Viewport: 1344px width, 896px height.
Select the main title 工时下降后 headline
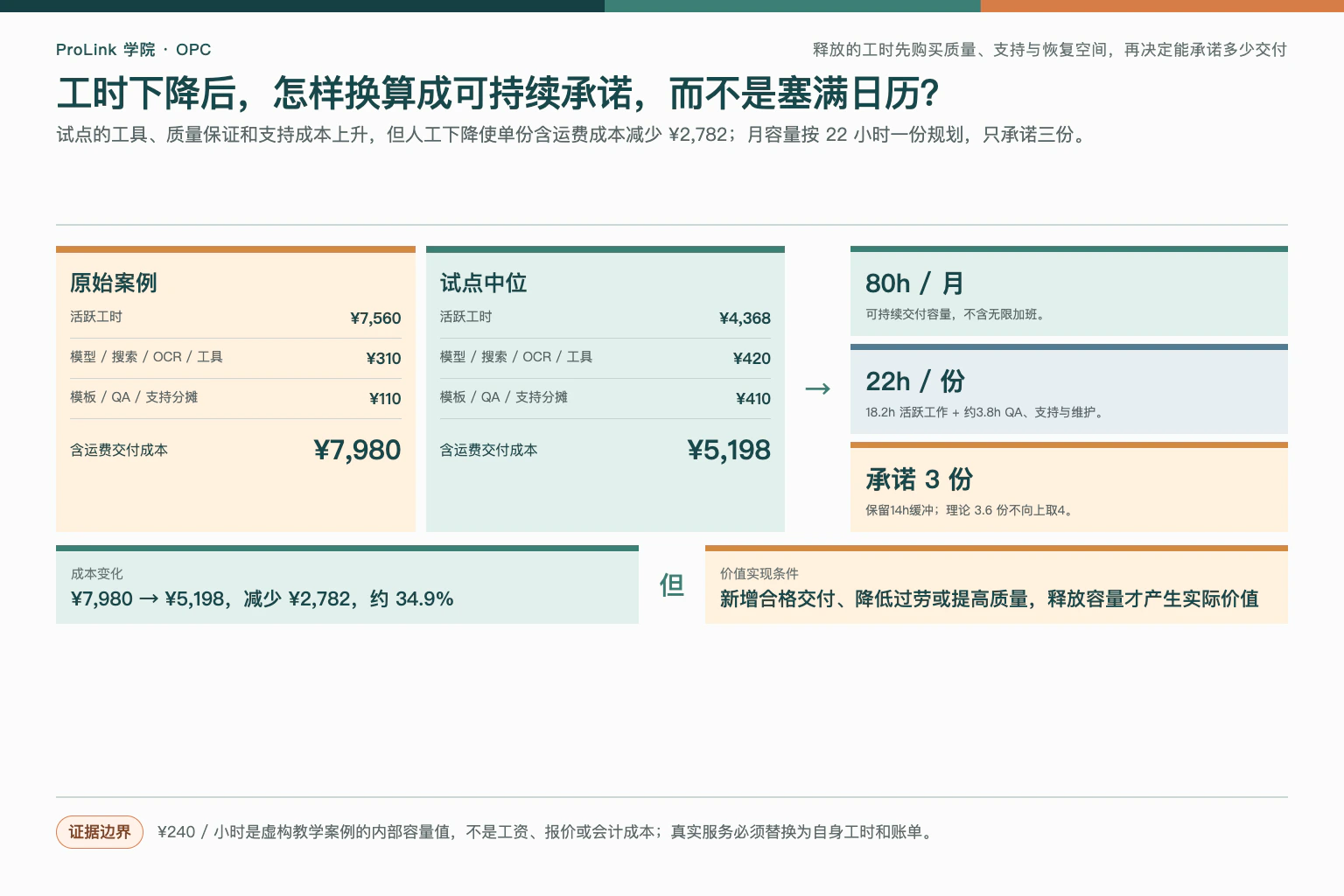tap(498, 94)
